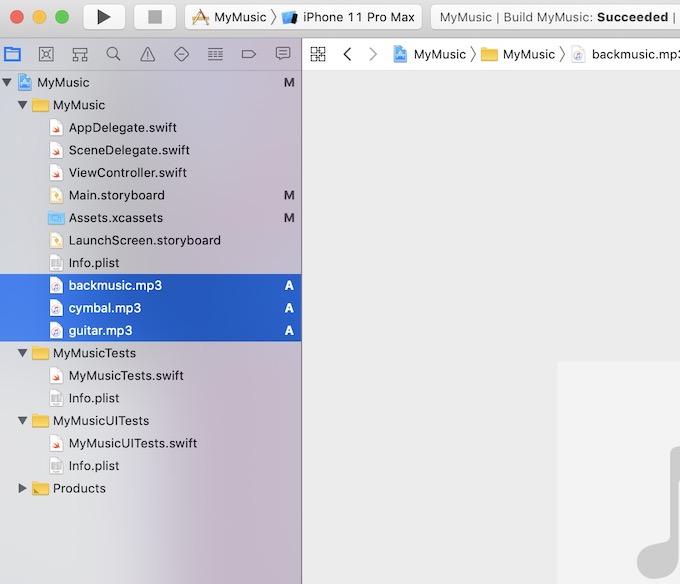The height and width of the screenshot is (584, 680).
Task: Open Info.plist under MyMusicUITests
Action: (x=150, y=466)
